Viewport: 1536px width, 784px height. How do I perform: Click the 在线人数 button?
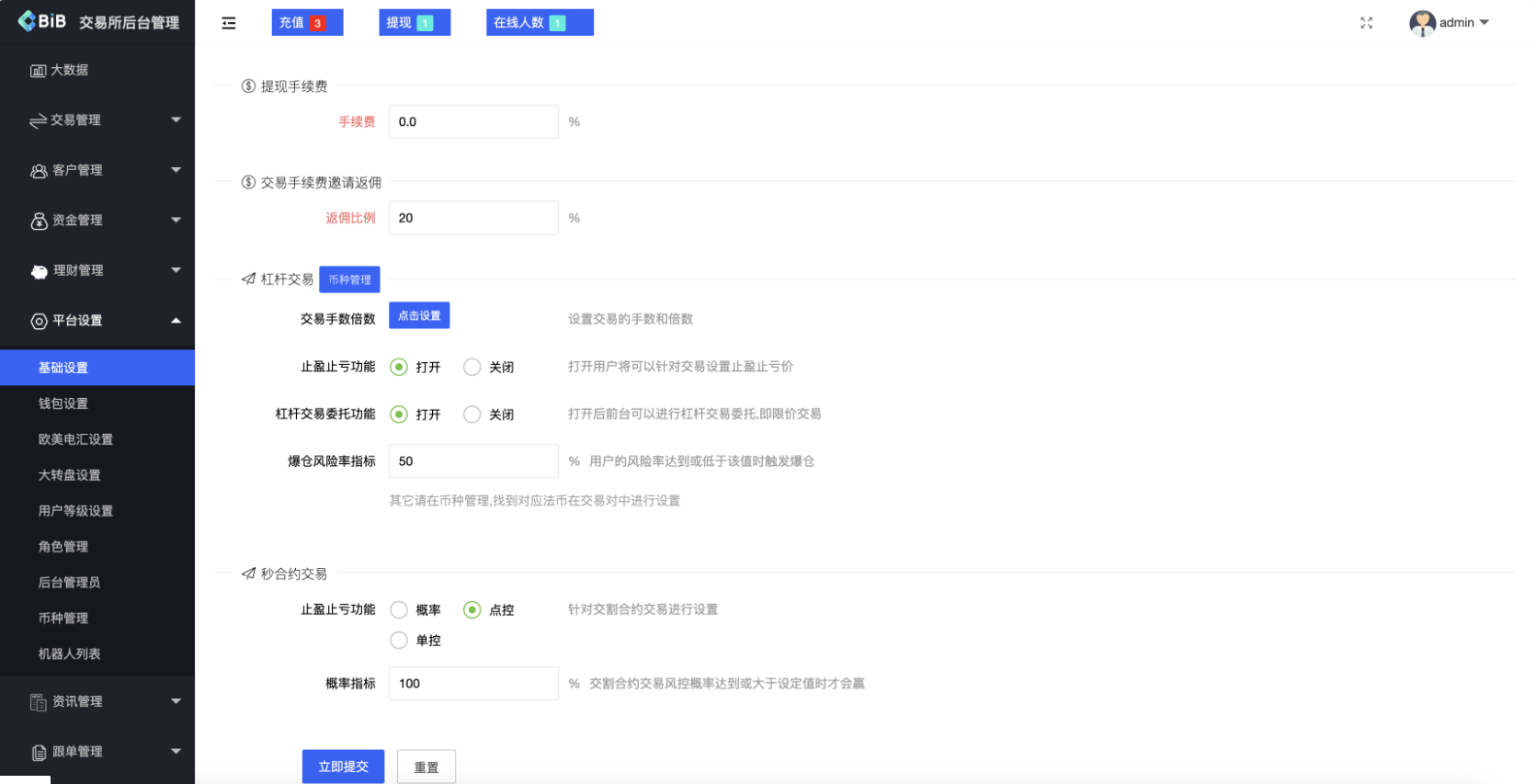tap(540, 23)
